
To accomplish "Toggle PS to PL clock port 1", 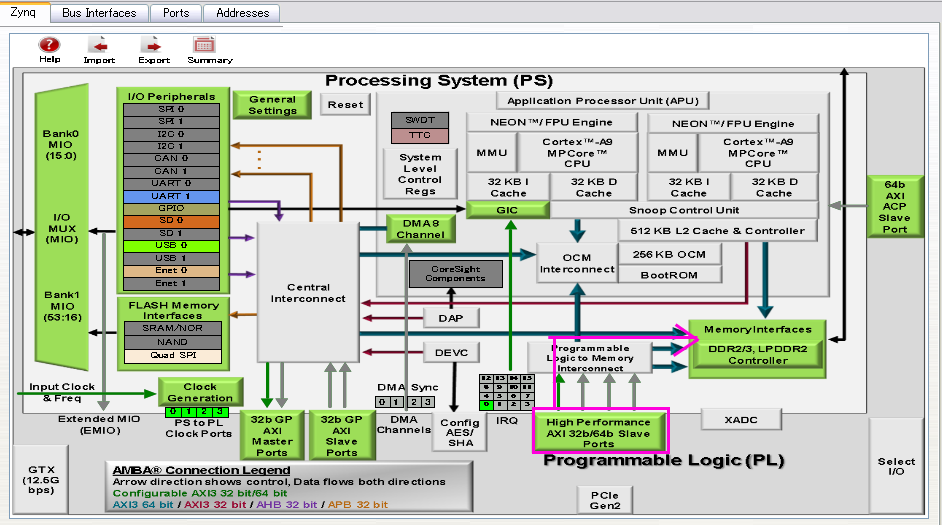I will pos(189,412).
